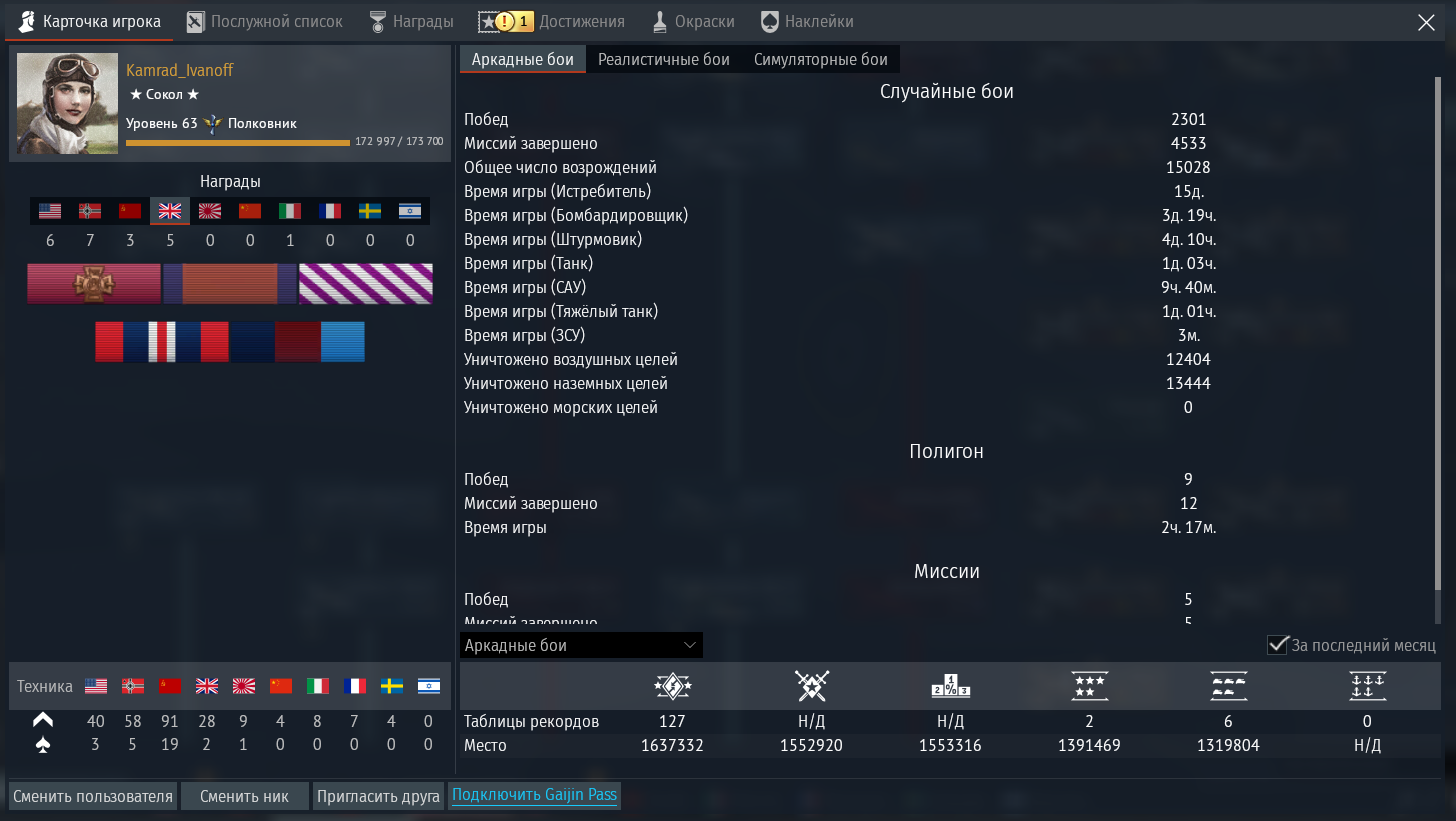Click the naval anchors leaderboard icon
Viewport: 1456px width, 821px height.
(1367, 686)
